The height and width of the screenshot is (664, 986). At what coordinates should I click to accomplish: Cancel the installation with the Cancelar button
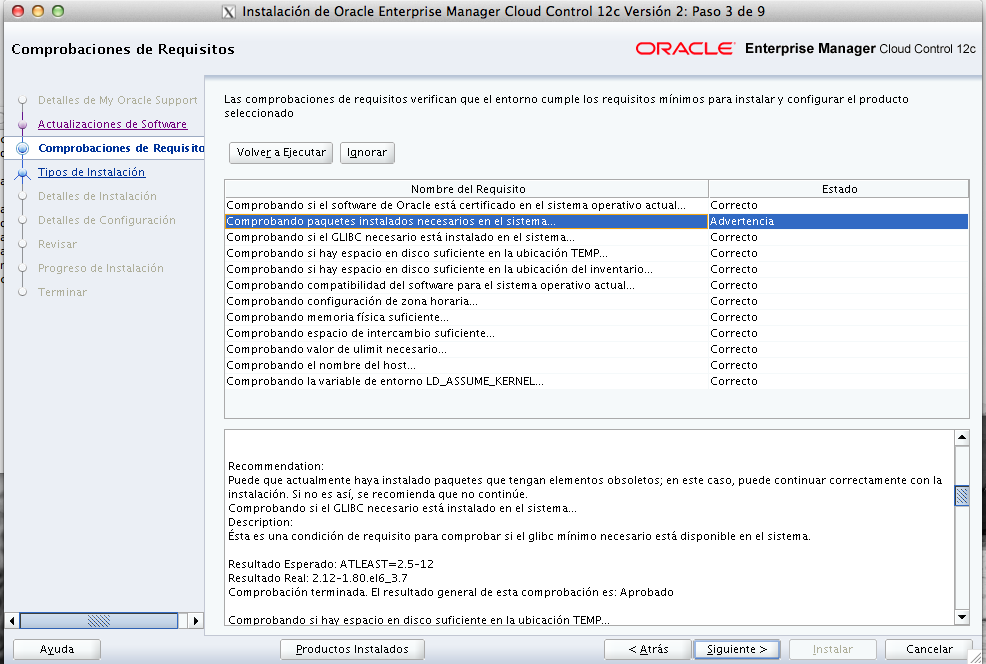pyautogui.click(x=929, y=649)
